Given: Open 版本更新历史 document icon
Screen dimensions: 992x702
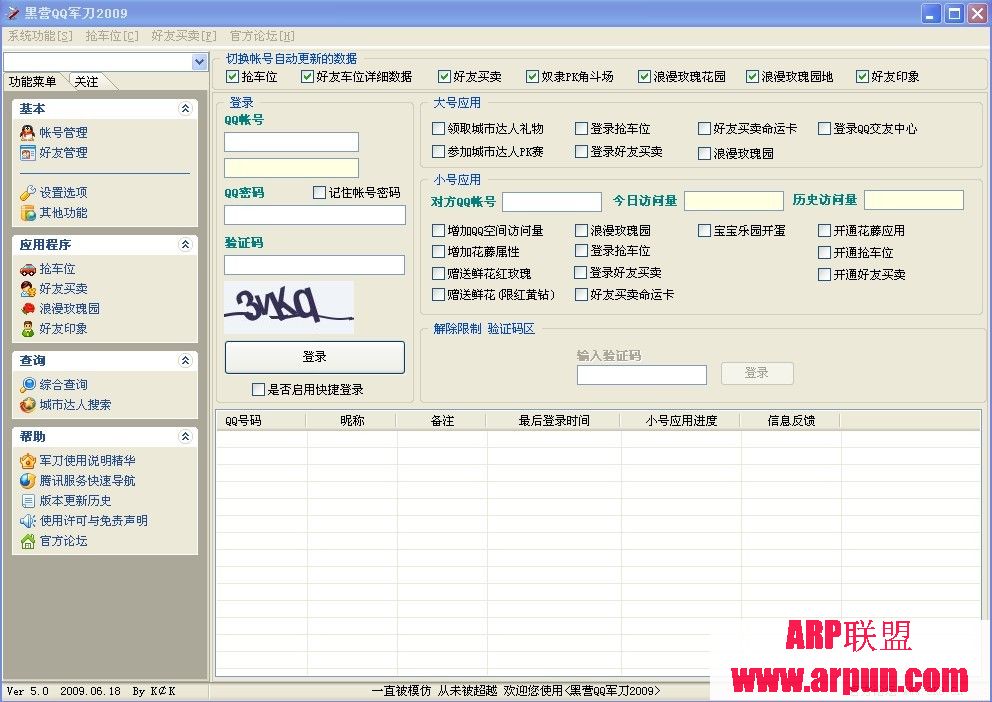Looking at the screenshot, I should click(x=27, y=501).
